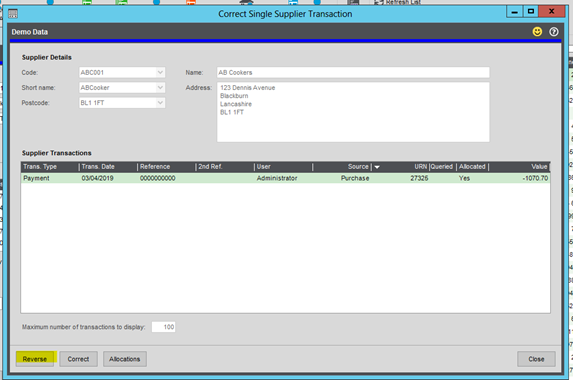Image resolution: width=573 pixels, height=380 pixels.
Task: Click the Queried column header
Action: (x=443, y=167)
